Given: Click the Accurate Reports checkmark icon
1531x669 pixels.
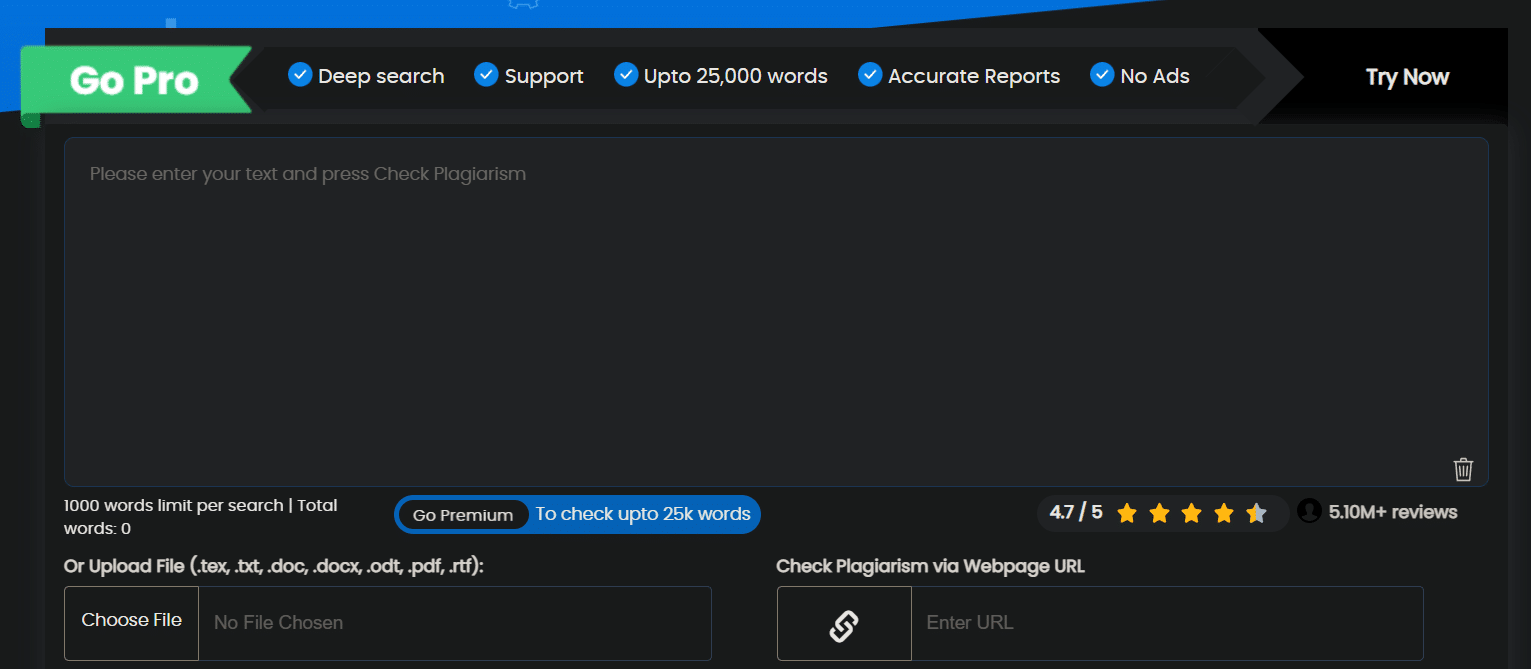Looking at the screenshot, I should [870, 75].
